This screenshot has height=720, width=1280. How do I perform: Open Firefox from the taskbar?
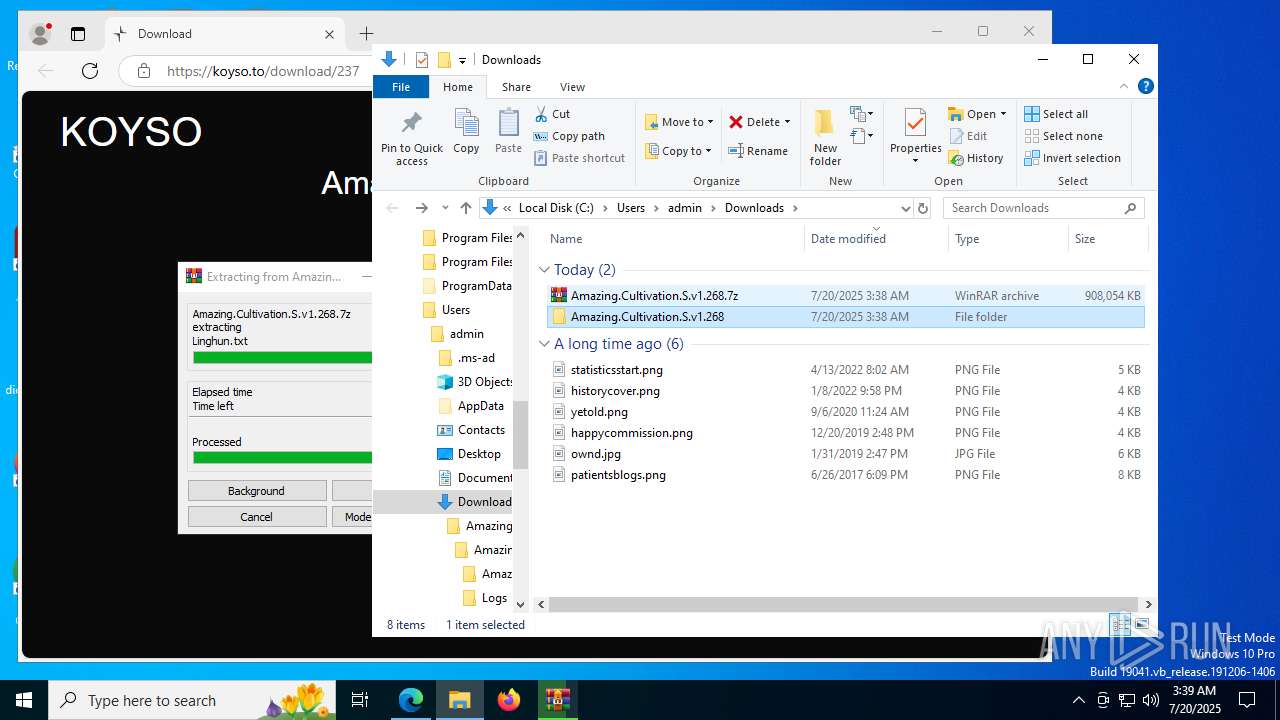509,700
